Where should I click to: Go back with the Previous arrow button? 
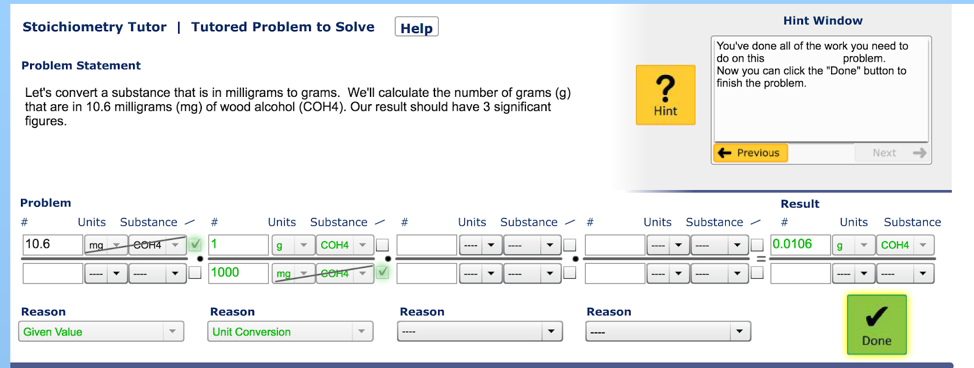click(750, 153)
